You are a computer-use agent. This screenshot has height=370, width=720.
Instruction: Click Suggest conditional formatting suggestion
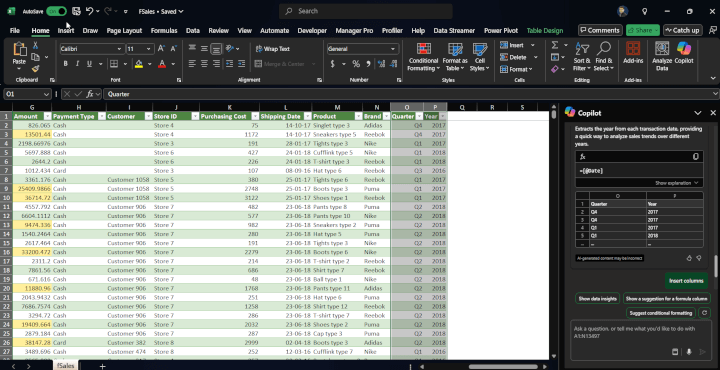pos(660,313)
